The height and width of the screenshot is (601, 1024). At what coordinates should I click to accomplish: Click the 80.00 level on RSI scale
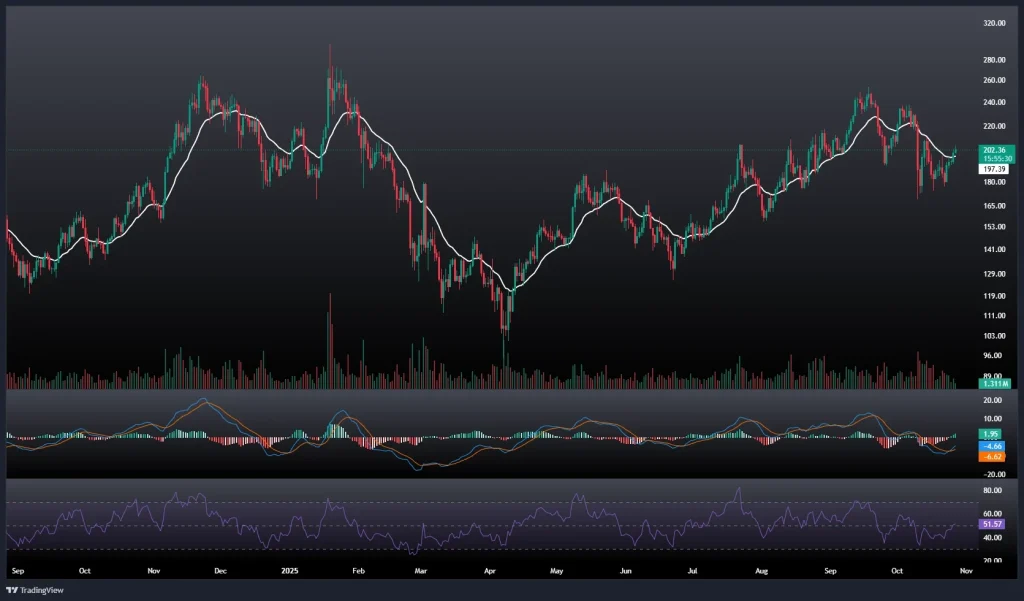992,491
